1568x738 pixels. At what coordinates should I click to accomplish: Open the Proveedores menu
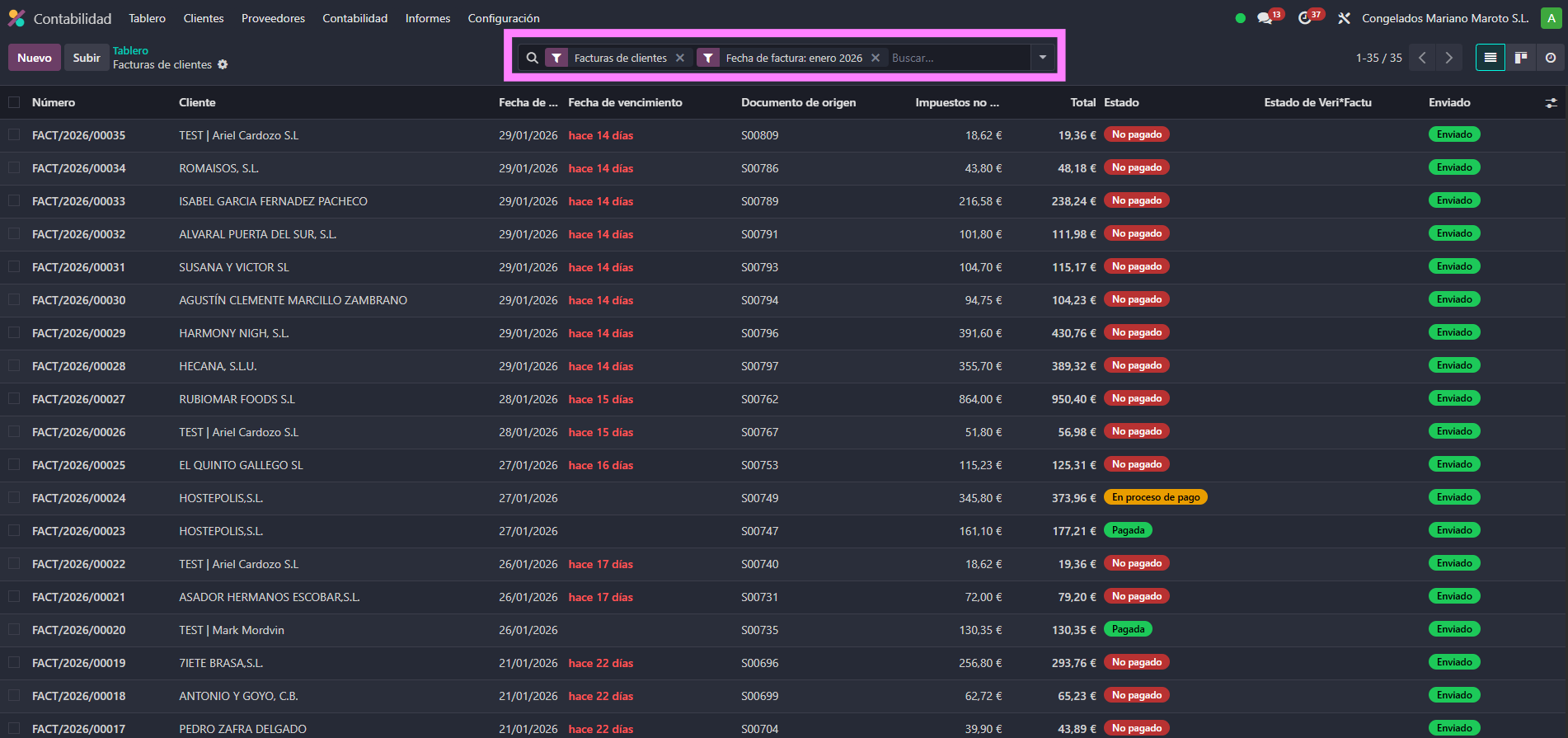pyautogui.click(x=273, y=18)
